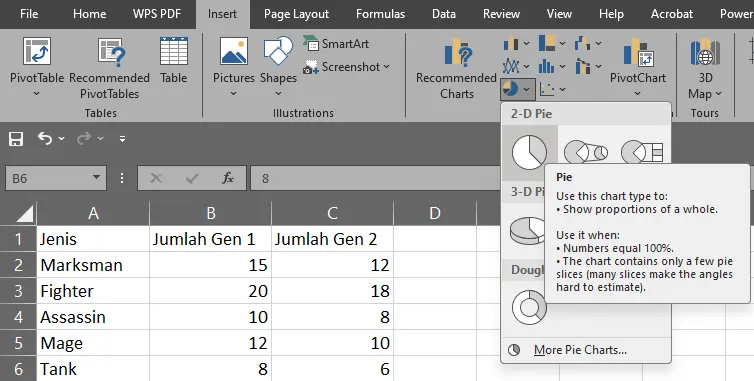Save the workbook with the floppy icon
The height and width of the screenshot is (381, 754).
point(16,139)
